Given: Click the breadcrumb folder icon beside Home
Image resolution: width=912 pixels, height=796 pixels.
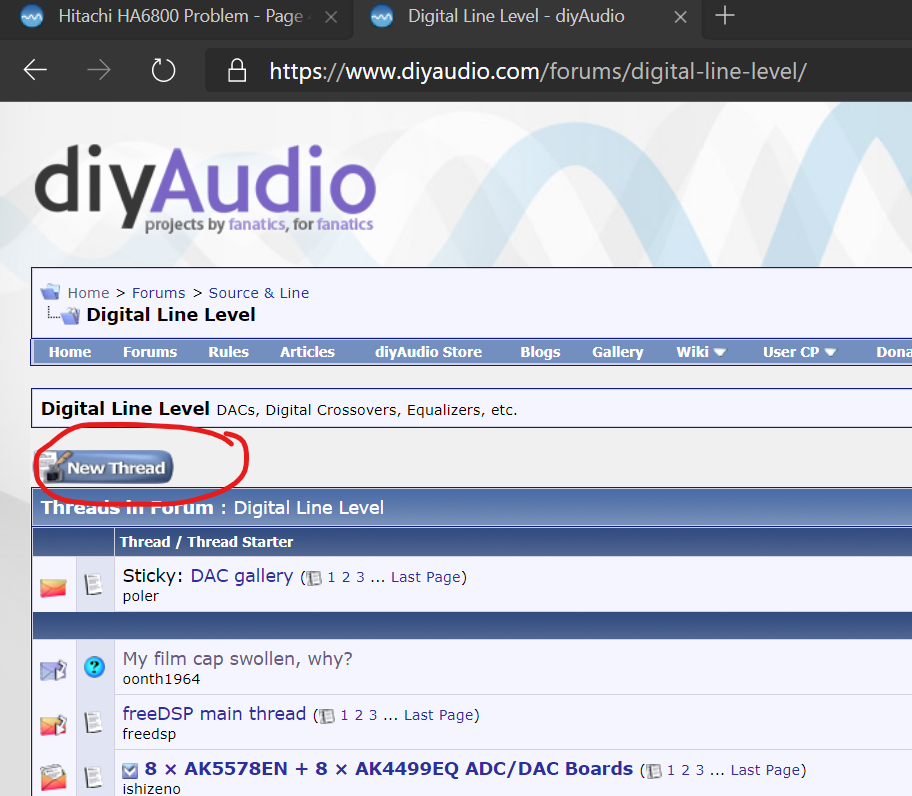Looking at the screenshot, I should [x=50, y=291].
